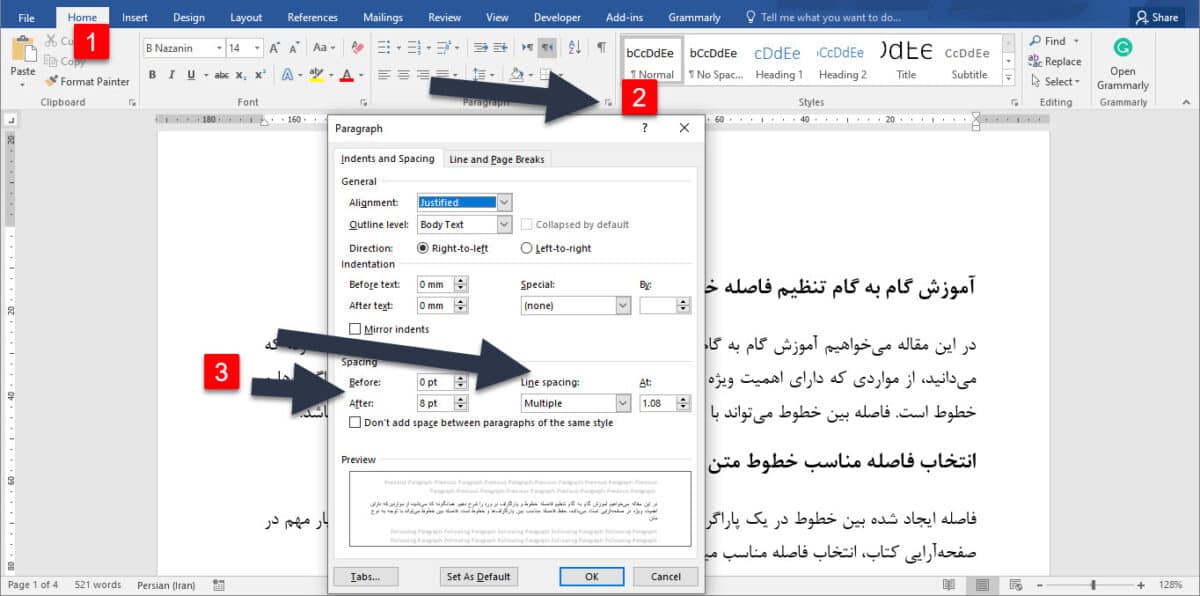Open the B Nazanin font name dropdown
The width and height of the screenshot is (1200, 596).
tap(217, 48)
